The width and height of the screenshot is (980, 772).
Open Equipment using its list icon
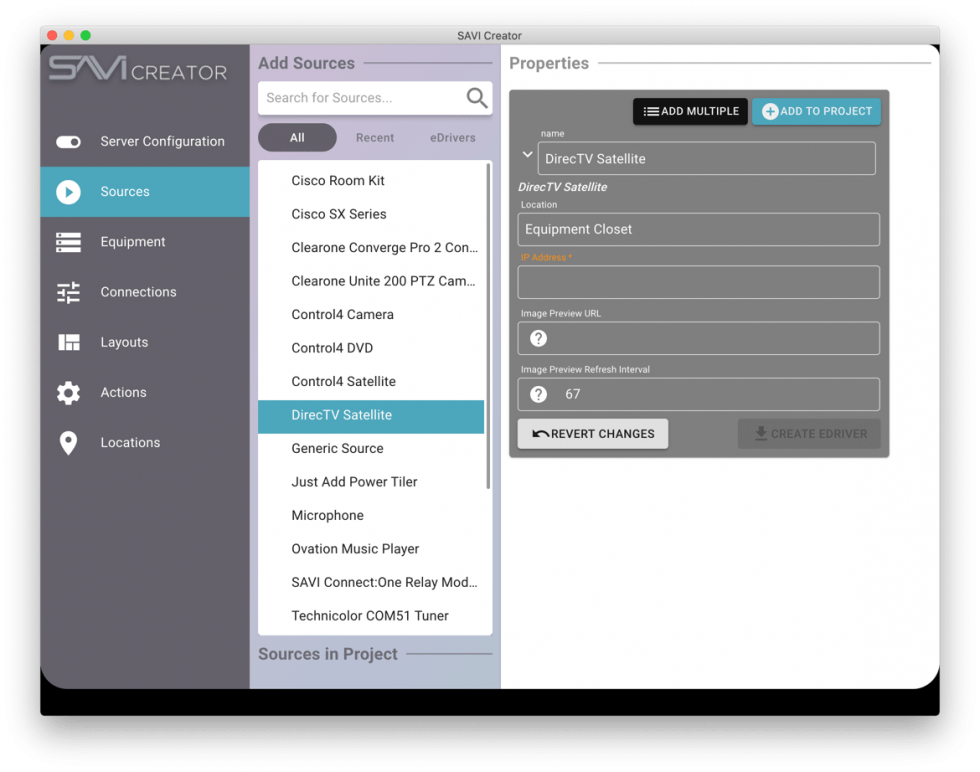point(68,241)
